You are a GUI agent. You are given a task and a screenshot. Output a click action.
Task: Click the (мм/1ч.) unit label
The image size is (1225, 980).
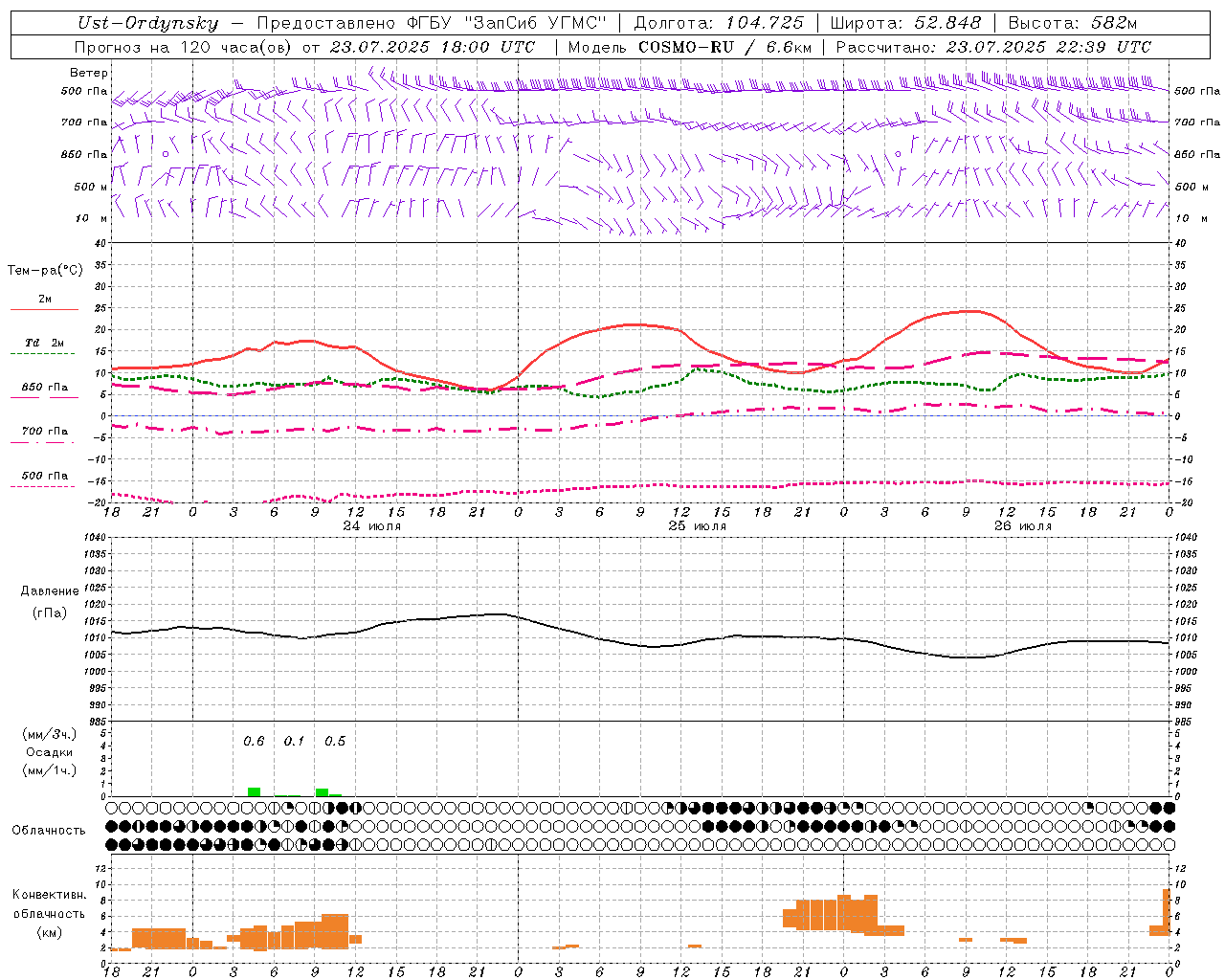click(x=49, y=770)
